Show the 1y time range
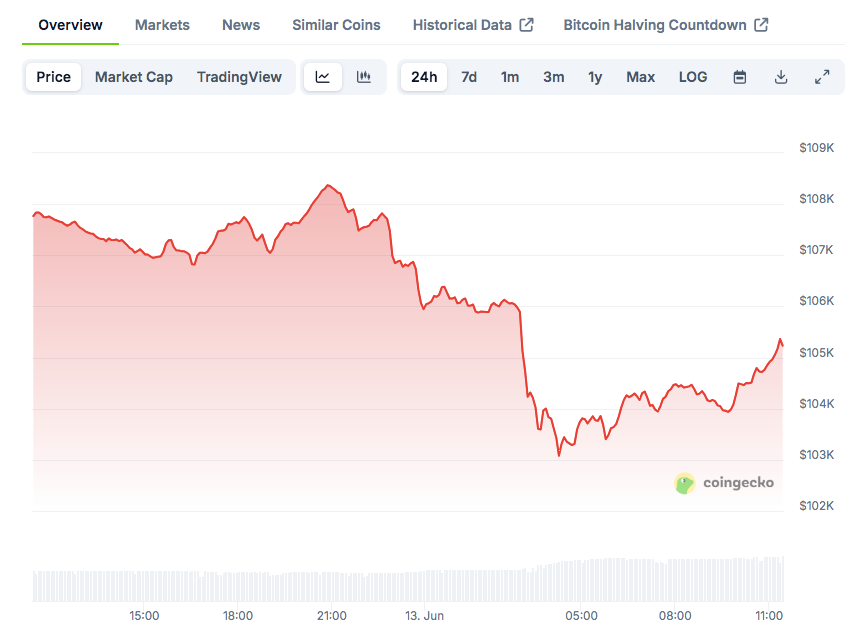 [595, 77]
